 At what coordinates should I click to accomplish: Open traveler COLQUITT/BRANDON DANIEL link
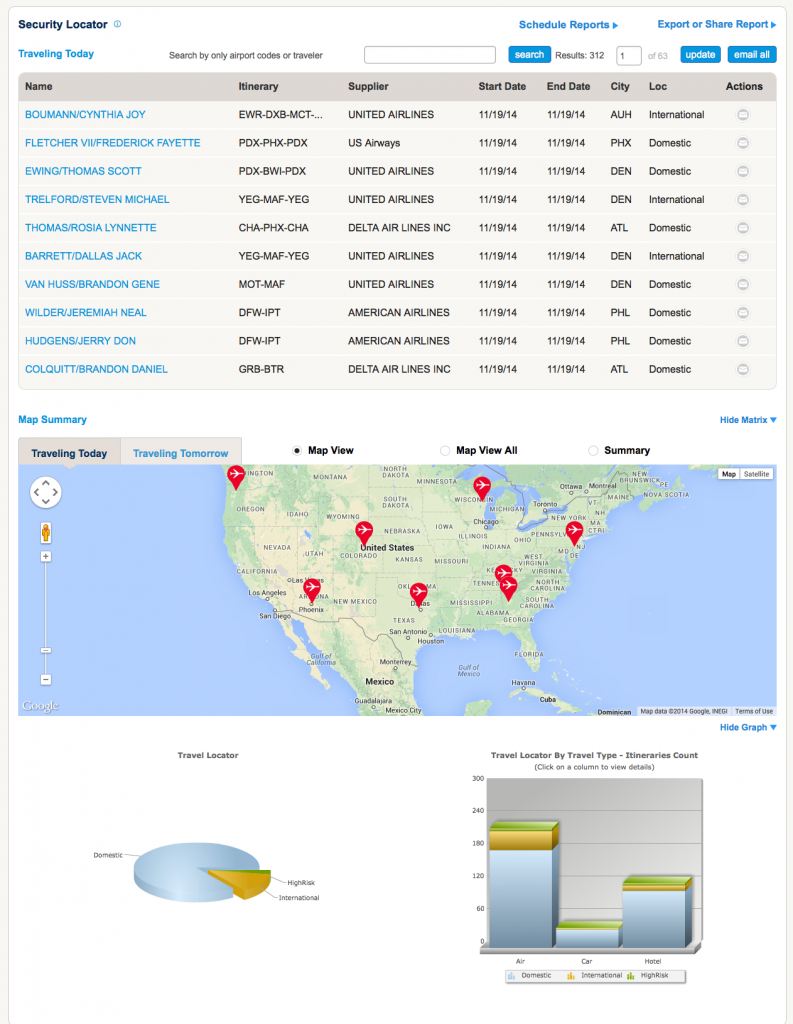(96, 370)
